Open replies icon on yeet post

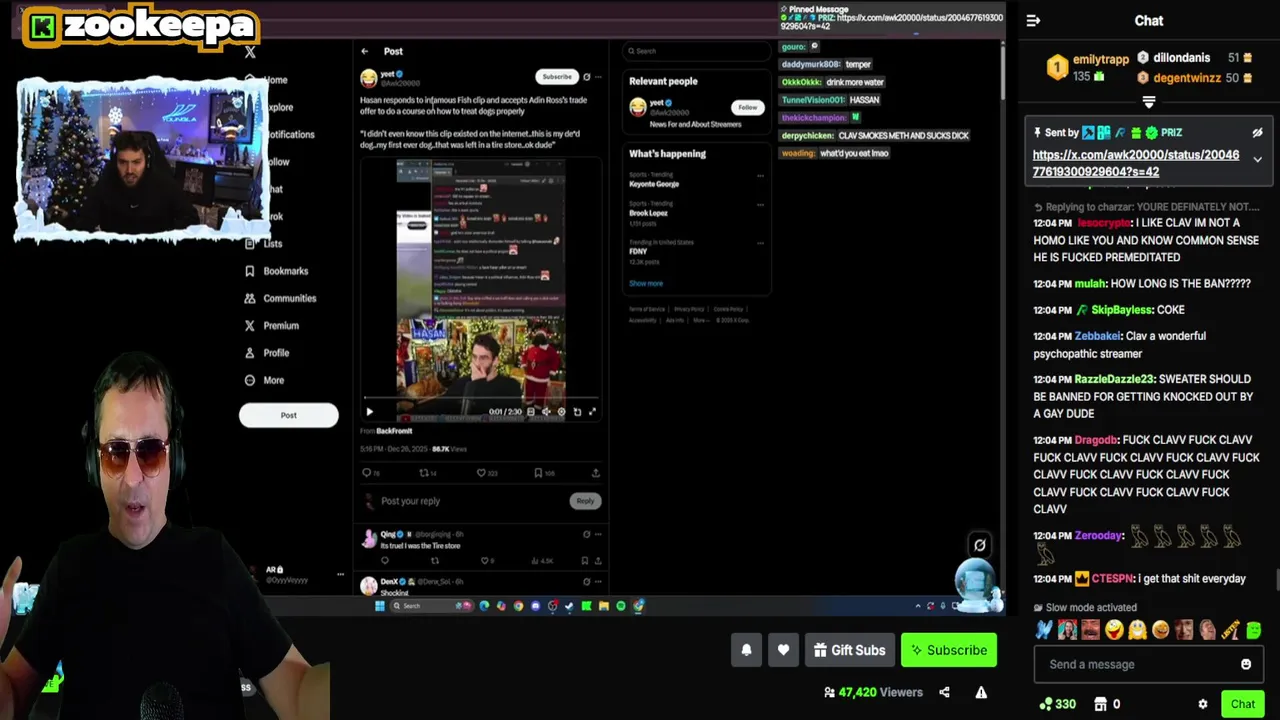[366, 473]
